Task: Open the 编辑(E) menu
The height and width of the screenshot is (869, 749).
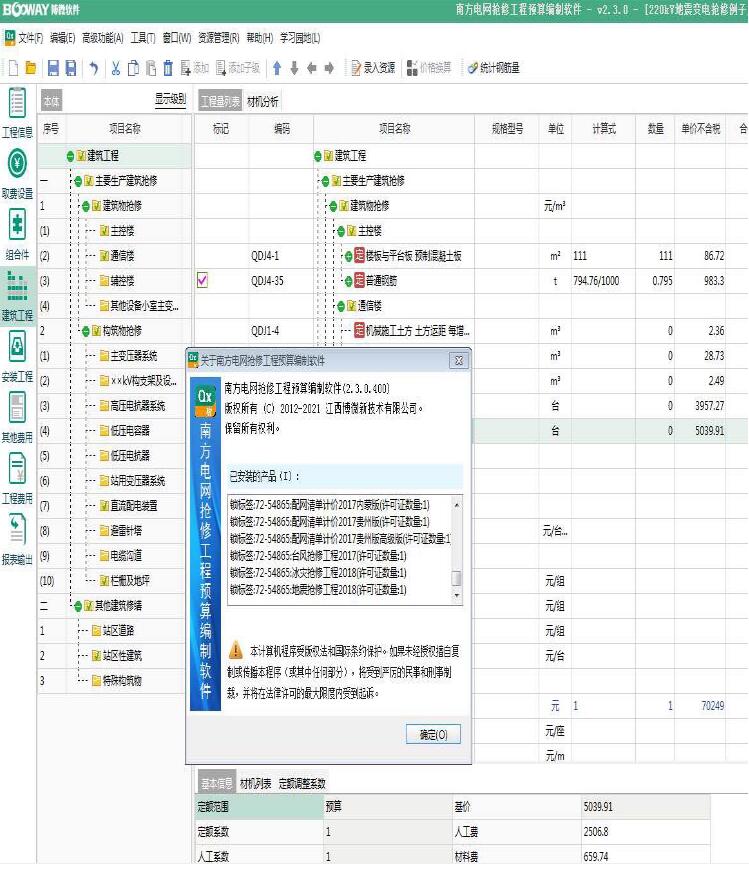Action: tap(63, 38)
